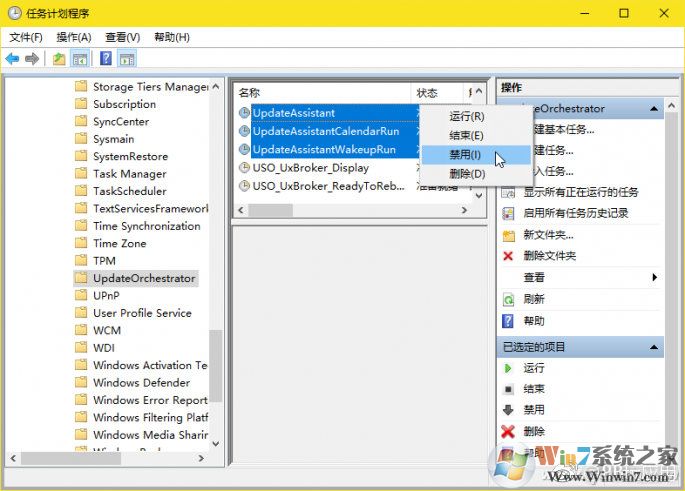
Task: Collapse the UpdateOrchestrator actions section
Action: coord(654,108)
